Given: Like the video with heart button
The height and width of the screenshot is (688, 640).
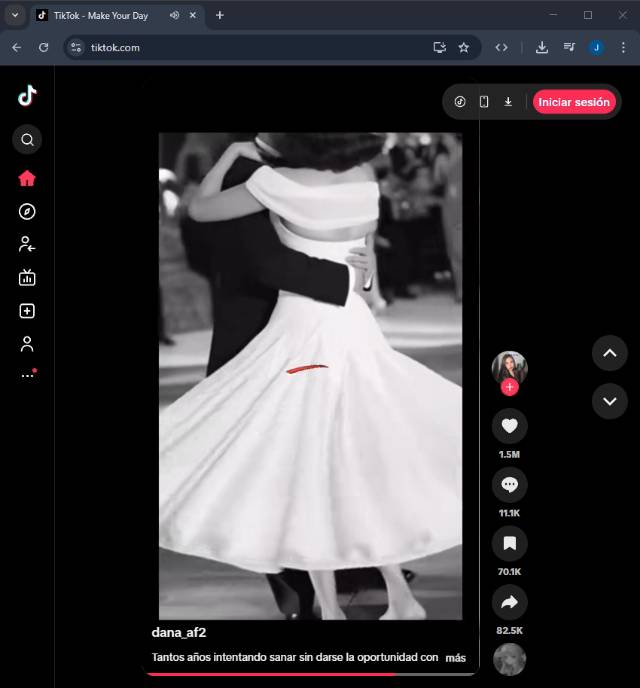Looking at the screenshot, I should coord(509,426).
